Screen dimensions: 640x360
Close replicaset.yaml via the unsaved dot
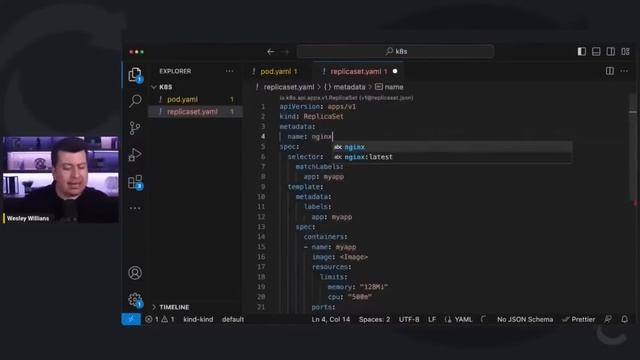(x=395, y=71)
